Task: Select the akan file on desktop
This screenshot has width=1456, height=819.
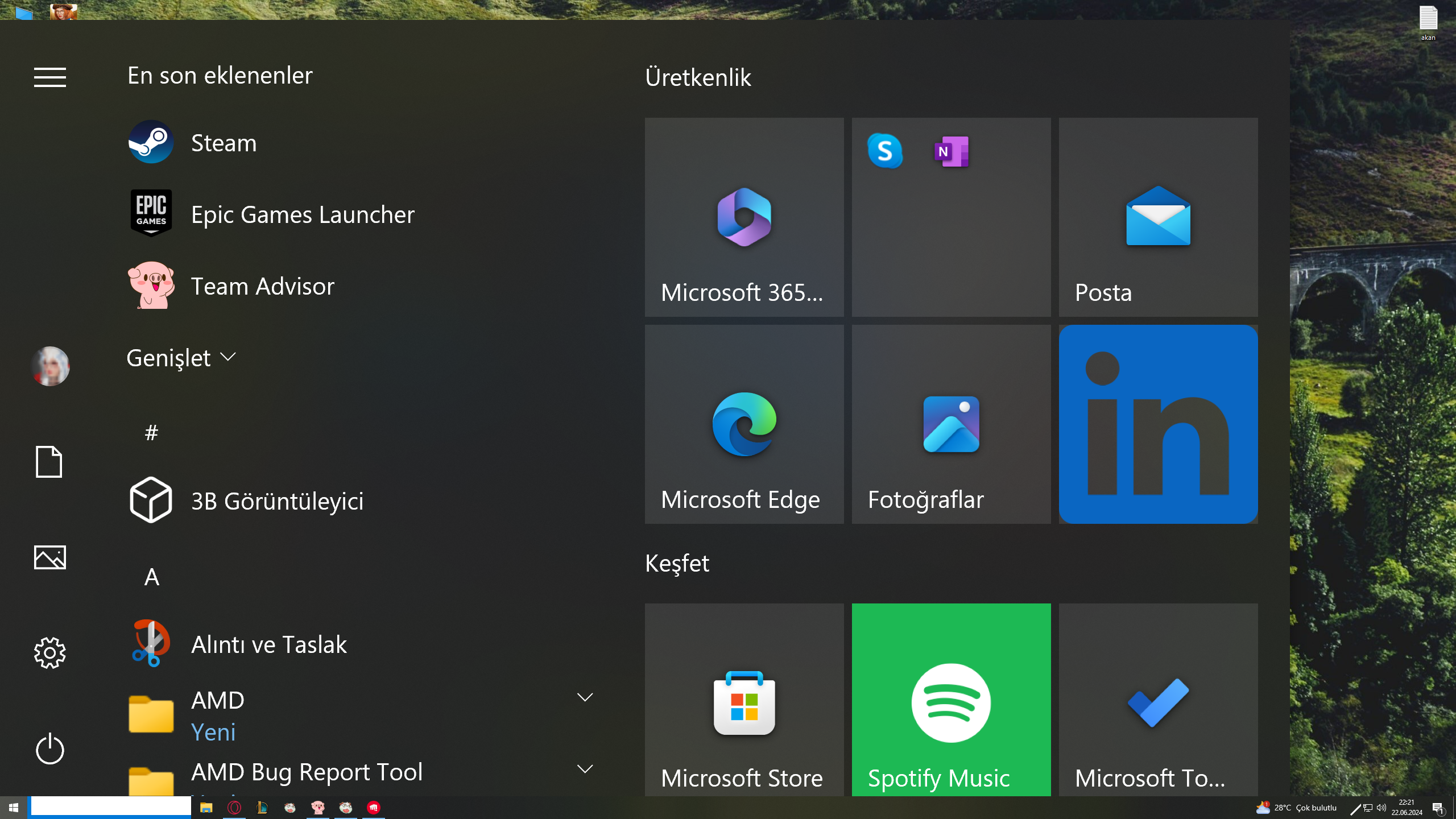Action: coord(1428,23)
